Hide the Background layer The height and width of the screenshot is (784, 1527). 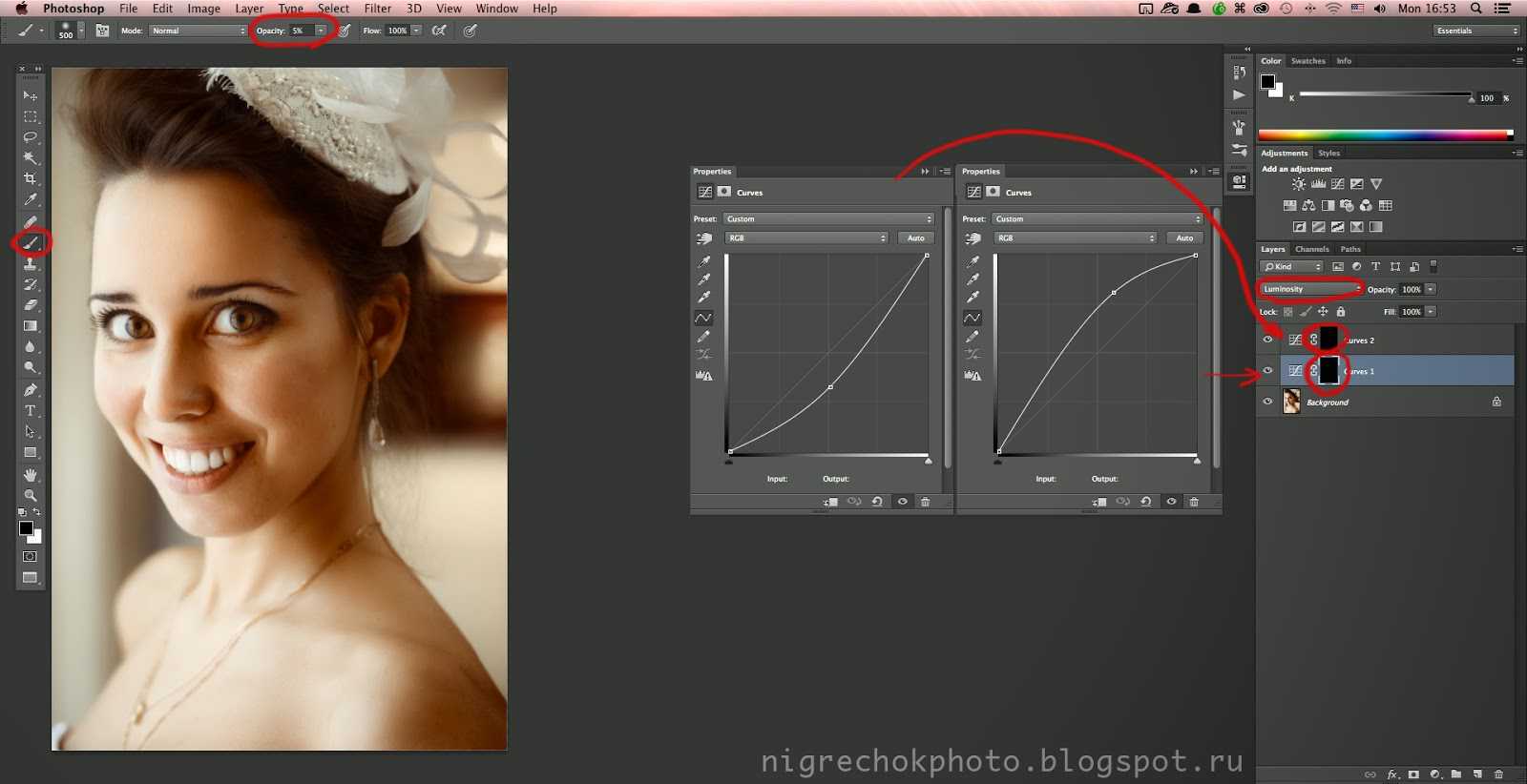(x=1267, y=402)
